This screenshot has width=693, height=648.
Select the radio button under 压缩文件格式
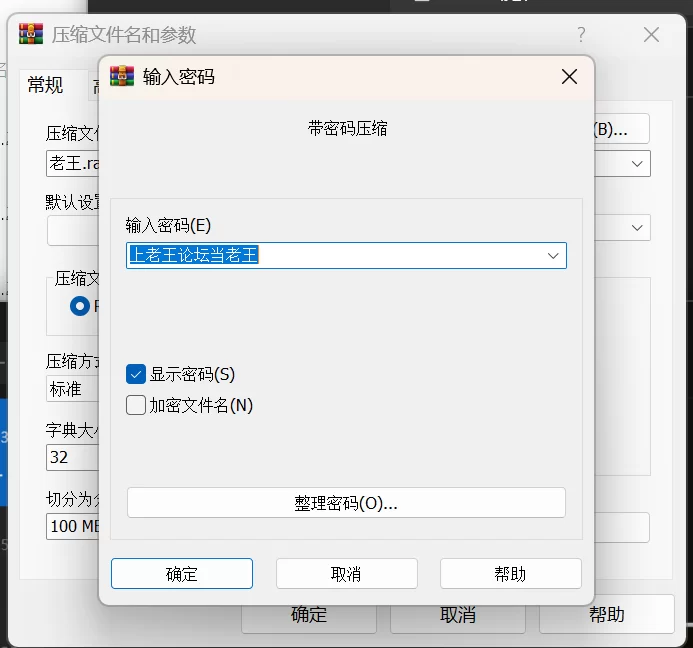[x=80, y=306]
